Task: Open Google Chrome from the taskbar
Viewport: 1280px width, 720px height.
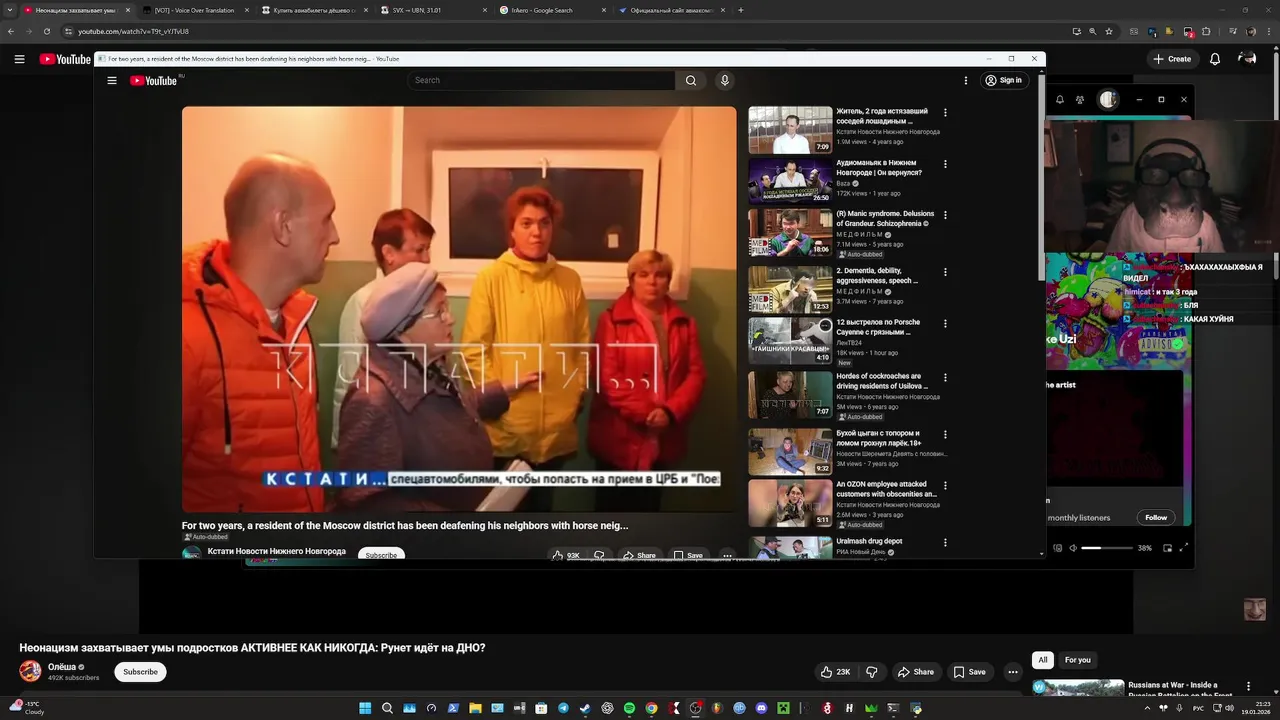Action: point(651,708)
